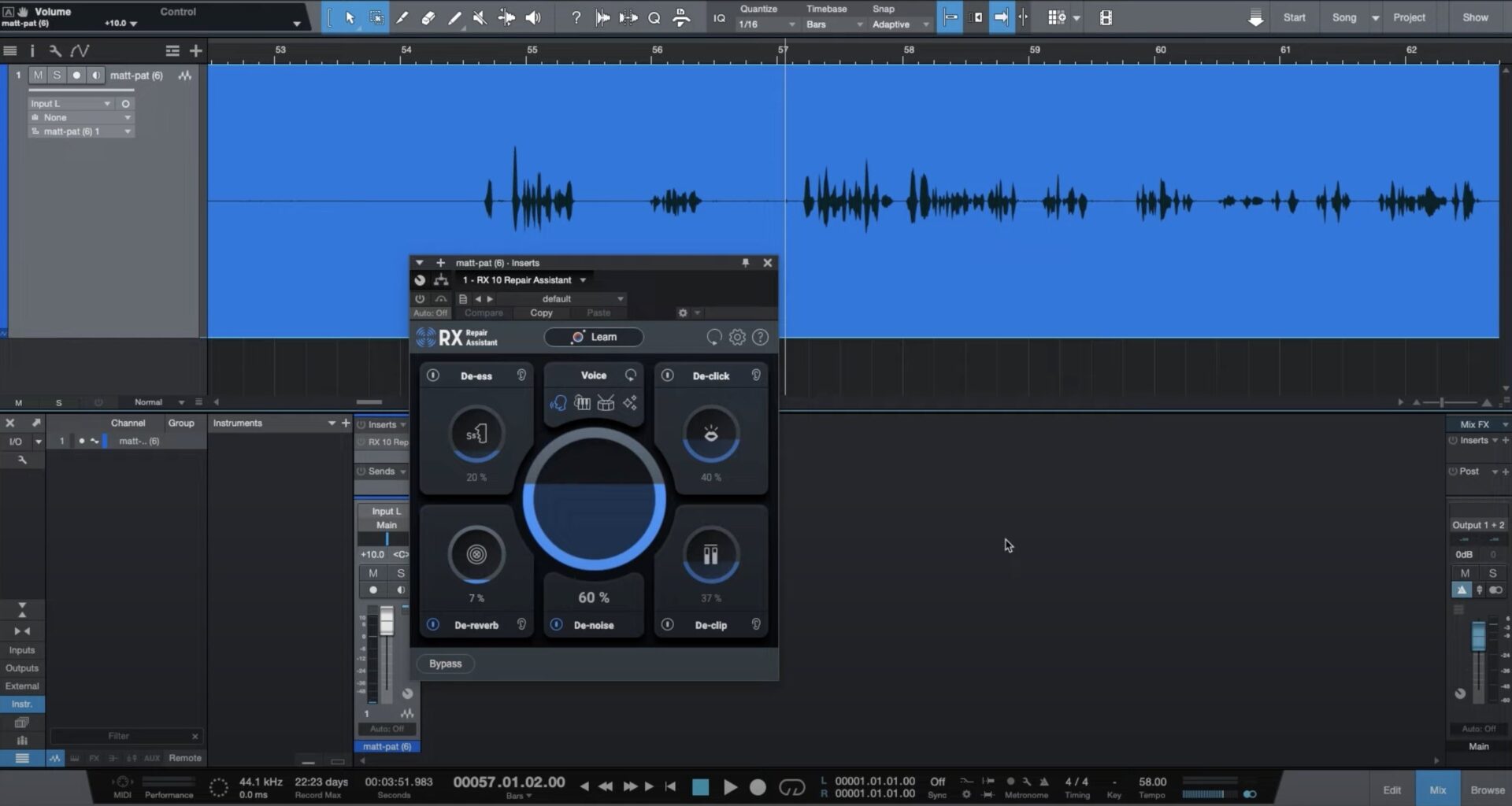The width and height of the screenshot is (1512, 806).
Task: Select the Music genre icon under Voice
Action: click(x=582, y=402)
